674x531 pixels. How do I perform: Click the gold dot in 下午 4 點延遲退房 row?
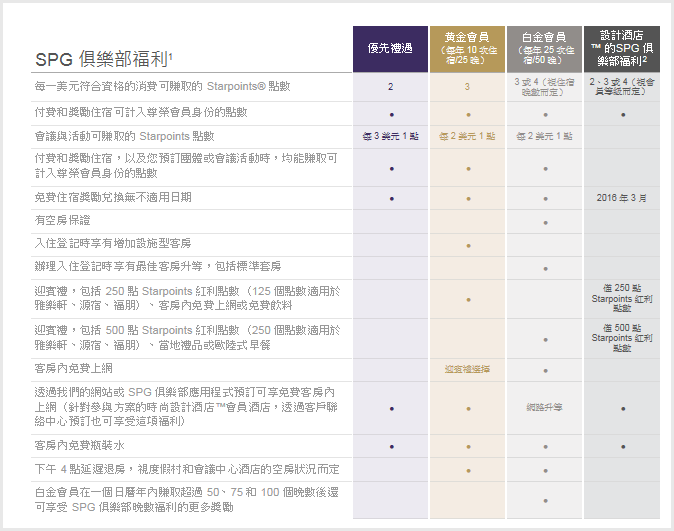(x=469, y=471)
